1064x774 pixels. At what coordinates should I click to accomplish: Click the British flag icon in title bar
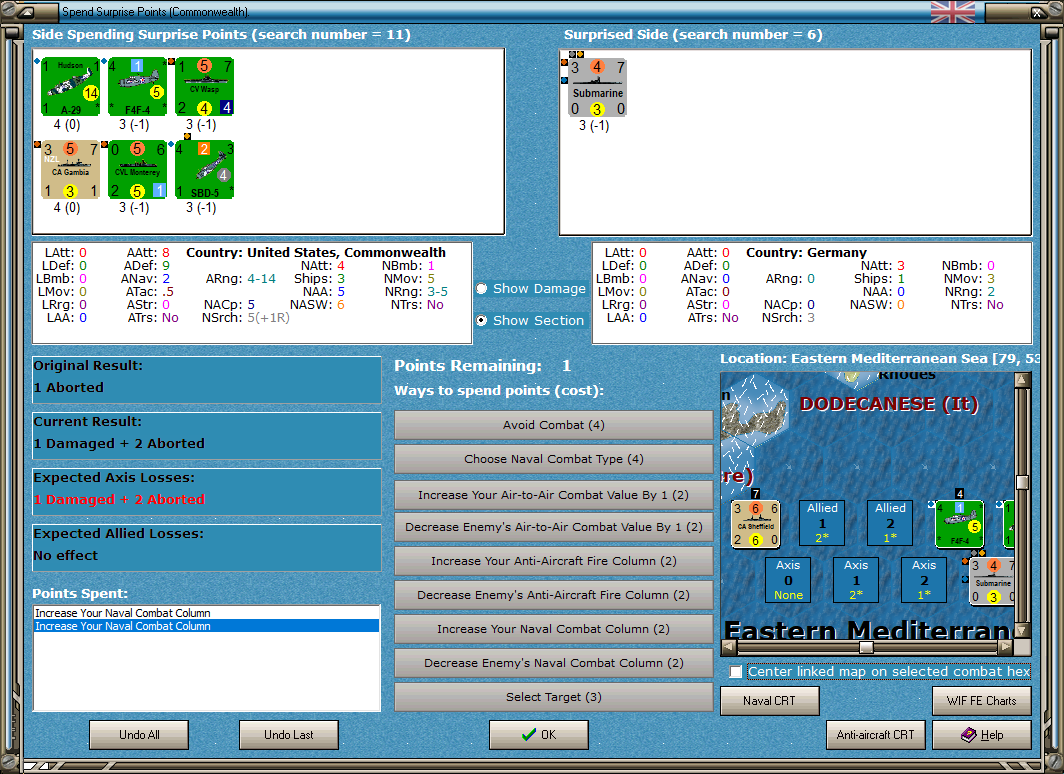(953, 12)
